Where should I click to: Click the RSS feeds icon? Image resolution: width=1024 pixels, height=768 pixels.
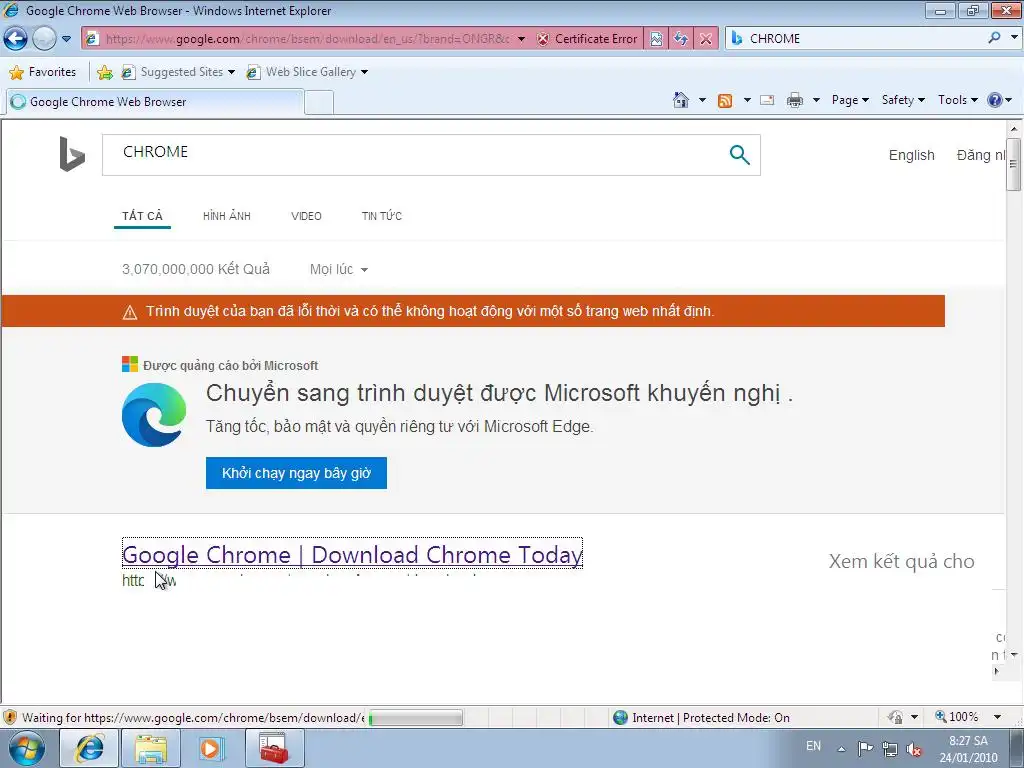point(725,100)
